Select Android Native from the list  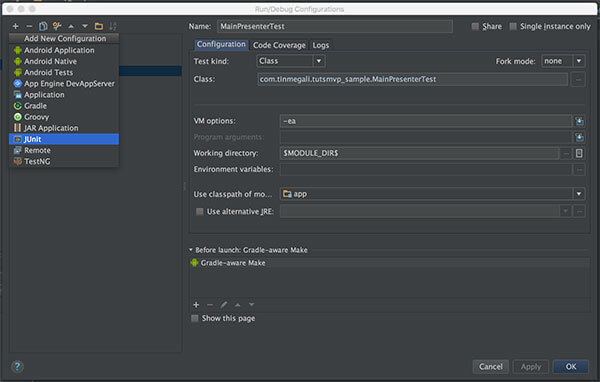click(64, 61)
